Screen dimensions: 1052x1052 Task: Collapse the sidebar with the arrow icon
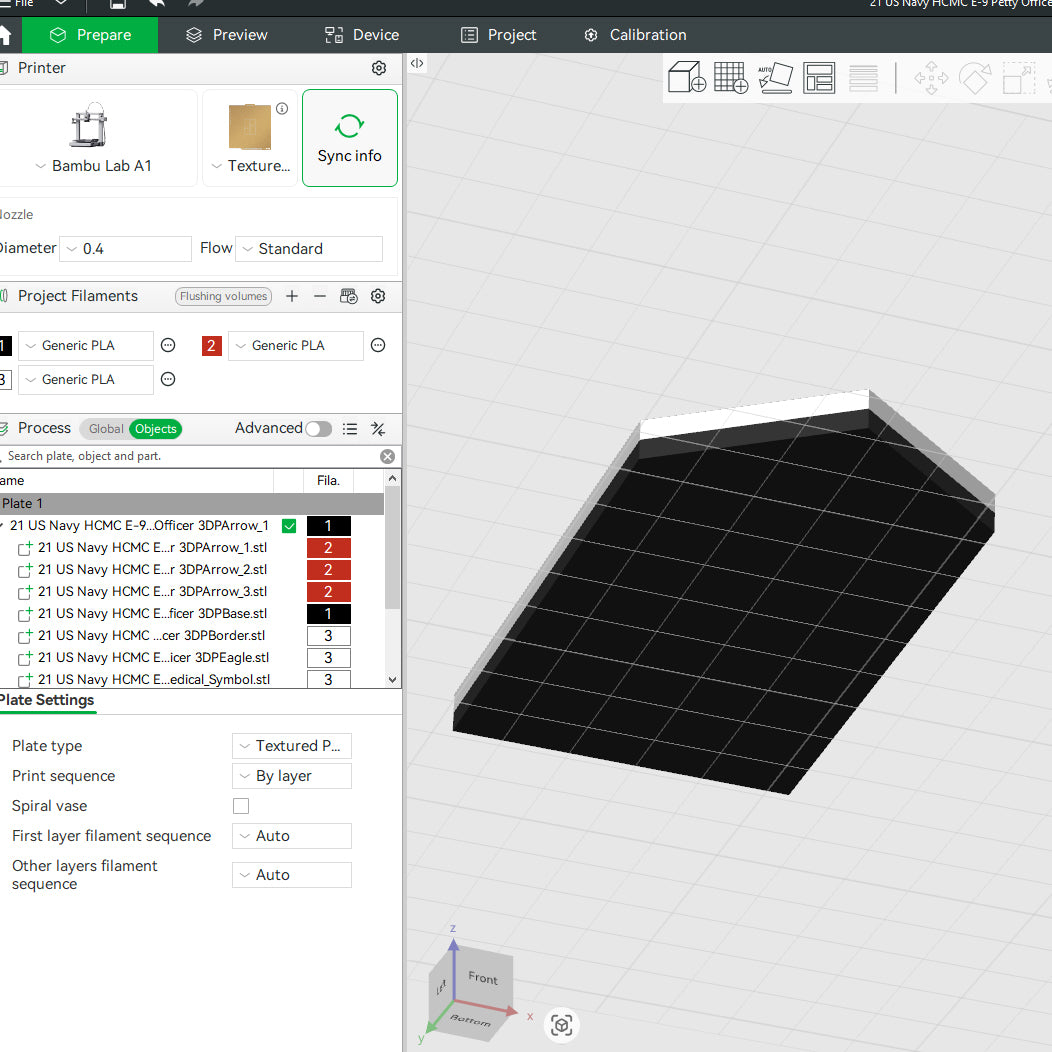(x=417, y=64)
